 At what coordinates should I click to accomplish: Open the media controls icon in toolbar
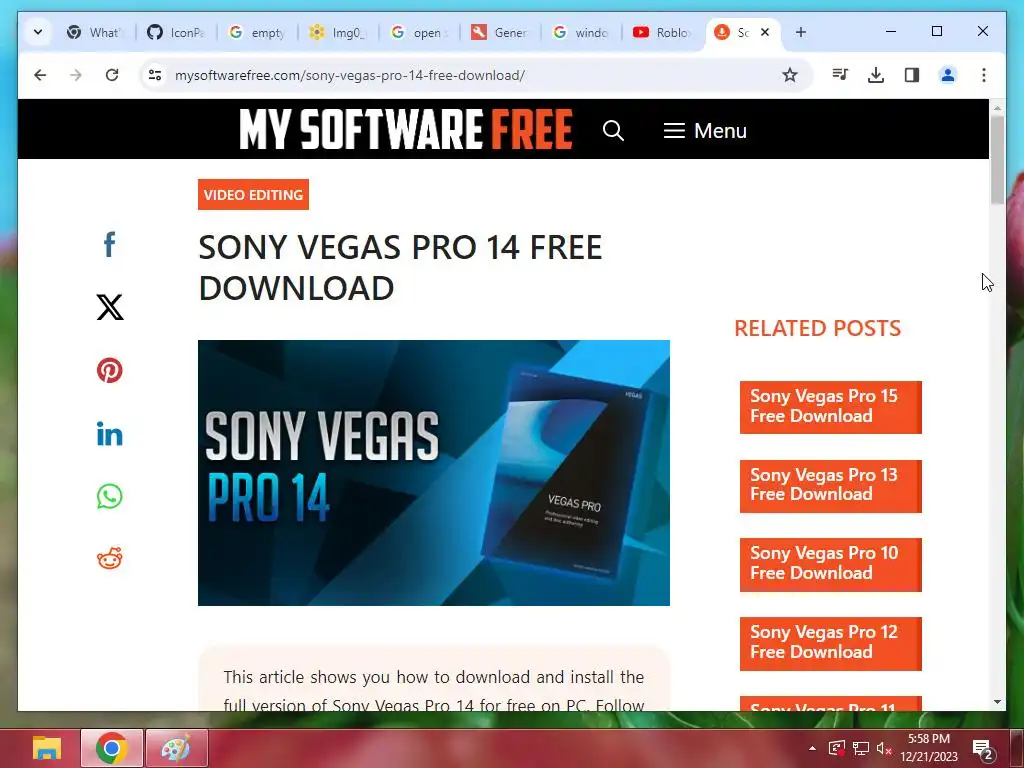click(x=840, y=75)
